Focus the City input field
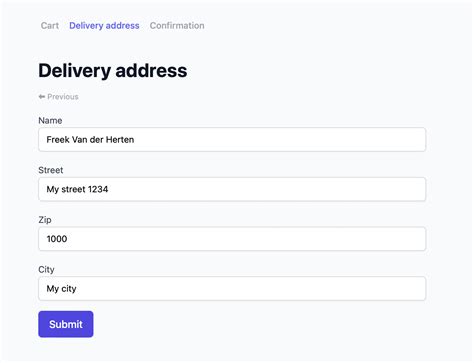The height and width of the screenshot is (363, 474). click(232, 288)
